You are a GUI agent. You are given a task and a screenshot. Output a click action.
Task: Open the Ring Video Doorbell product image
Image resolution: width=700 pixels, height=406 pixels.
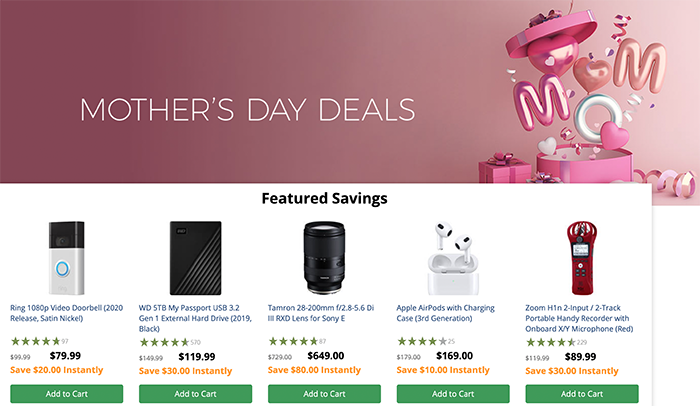tap(66, 255)
